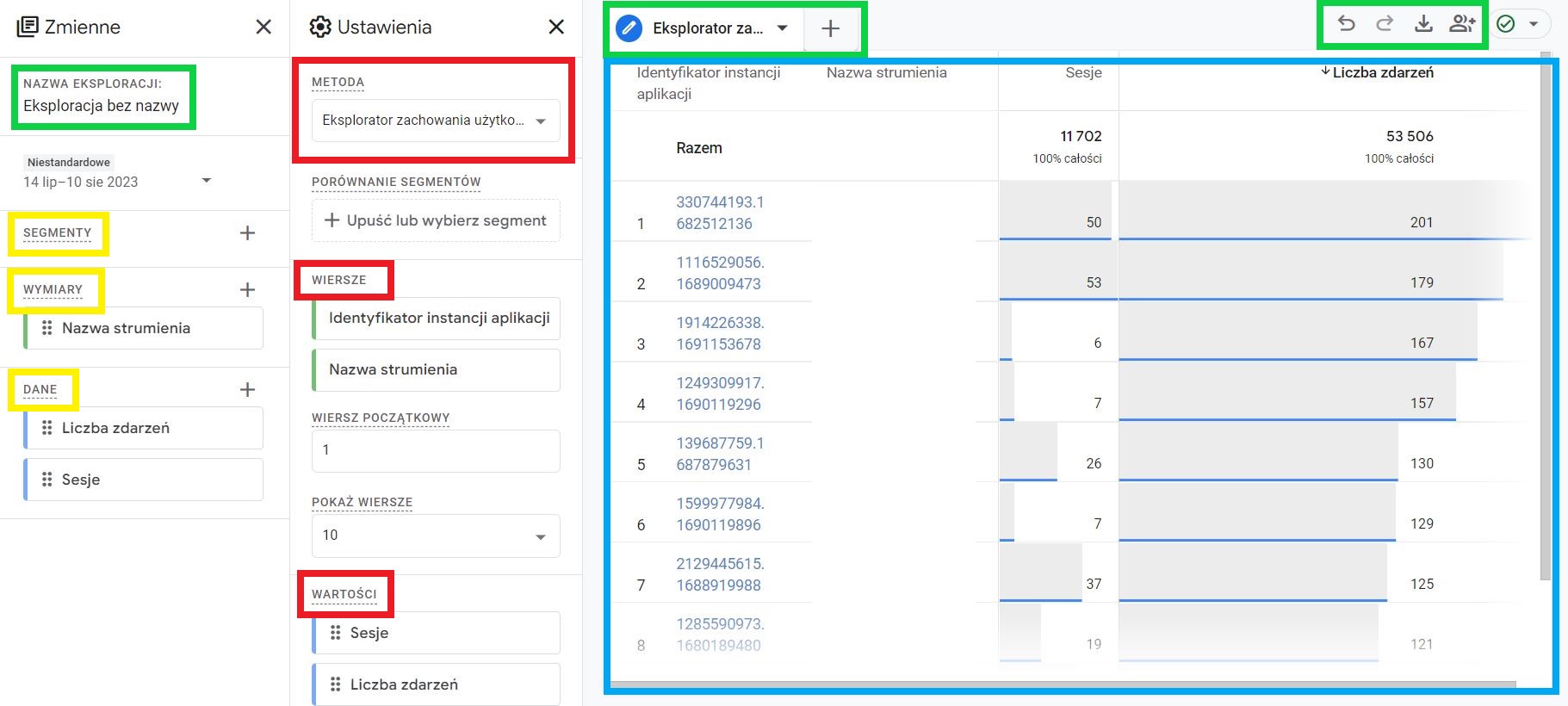The width and height of the screenshot is (1568, 706).
Task: Select Nazwa strumienia dimension in Wymiary
Action: (x=143, y=328)
